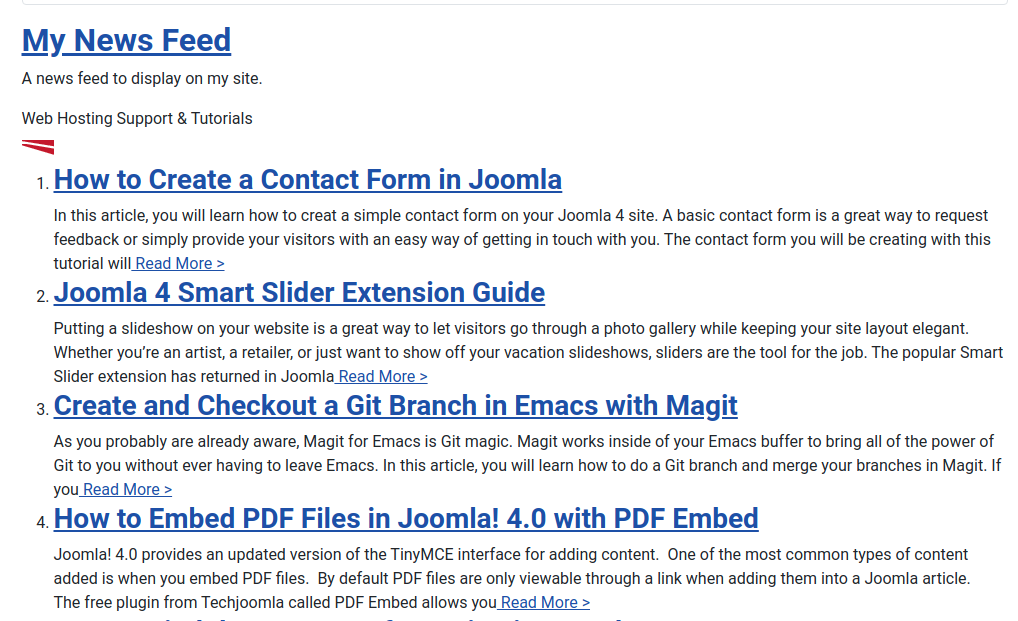
Task: Click list number 2 beside Smart Slider title
Action: 41,297
